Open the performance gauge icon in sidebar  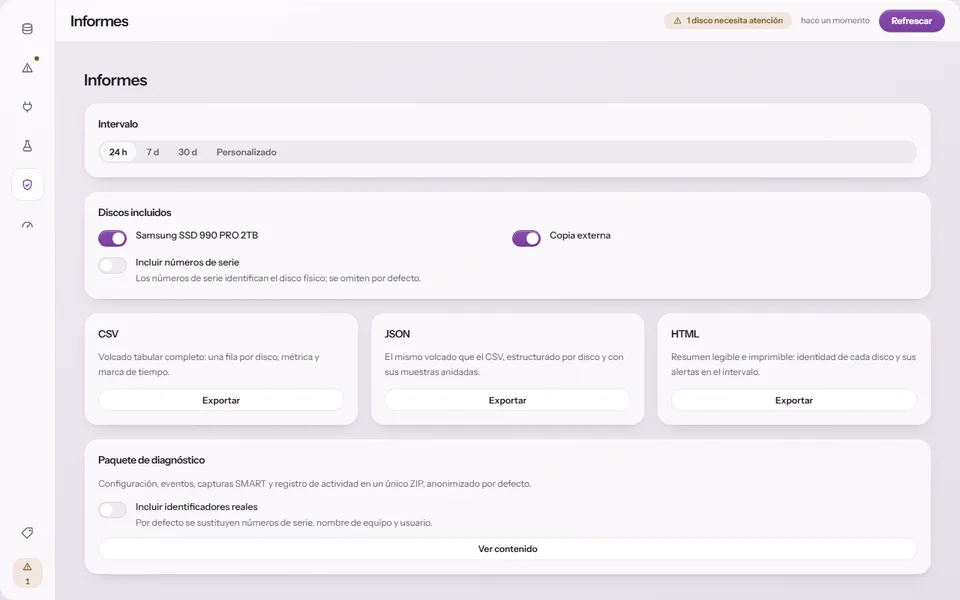(28, 224)
